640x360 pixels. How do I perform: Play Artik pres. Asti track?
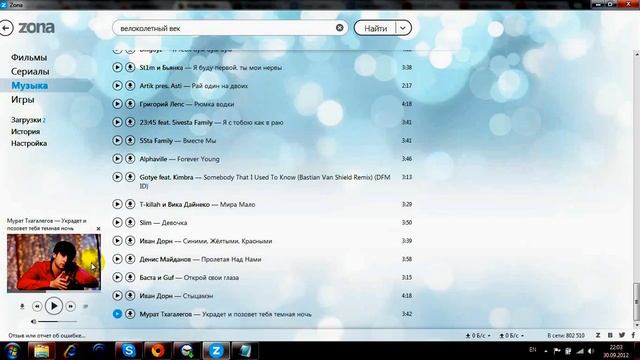tap(117, 86)
